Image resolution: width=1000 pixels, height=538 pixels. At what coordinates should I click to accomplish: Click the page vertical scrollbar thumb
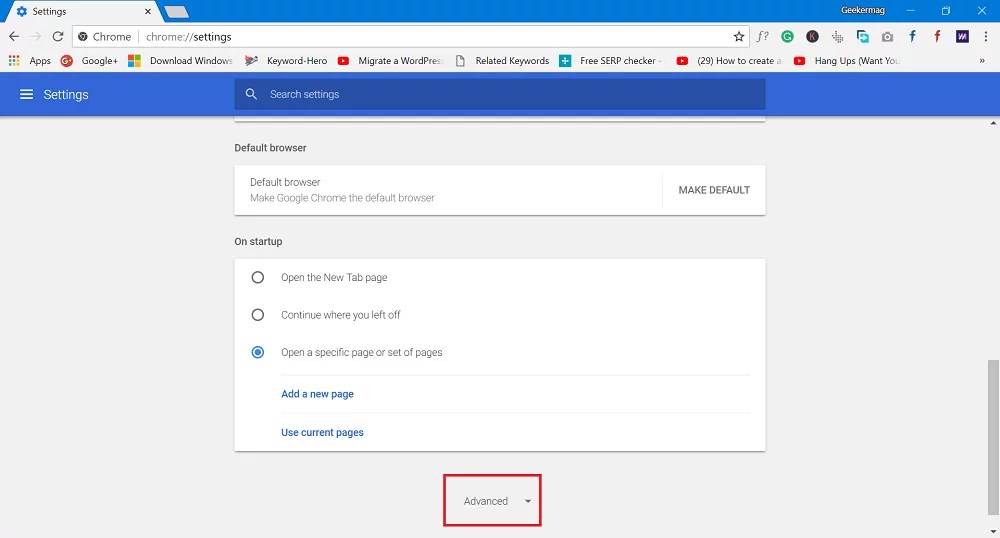pyautogui.click(x=993, y=437)
